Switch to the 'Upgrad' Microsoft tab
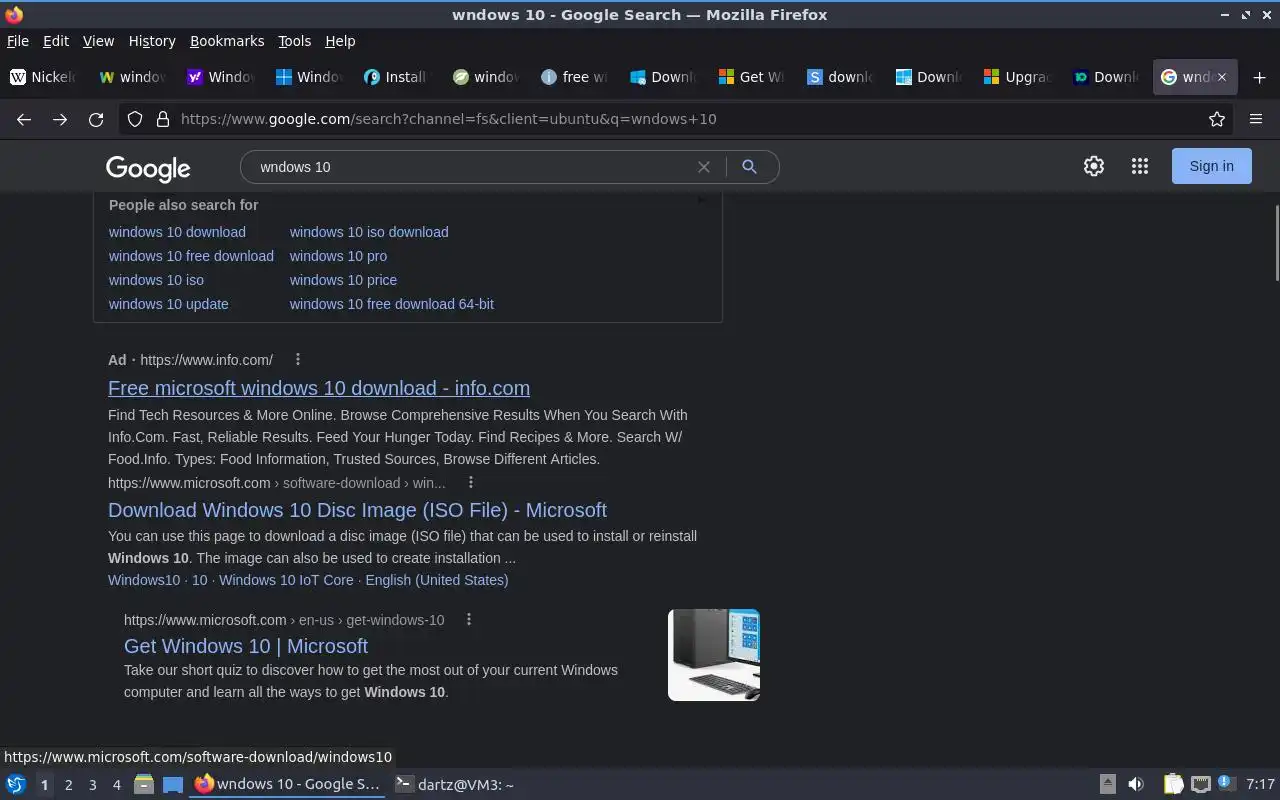 point(1016,77)
